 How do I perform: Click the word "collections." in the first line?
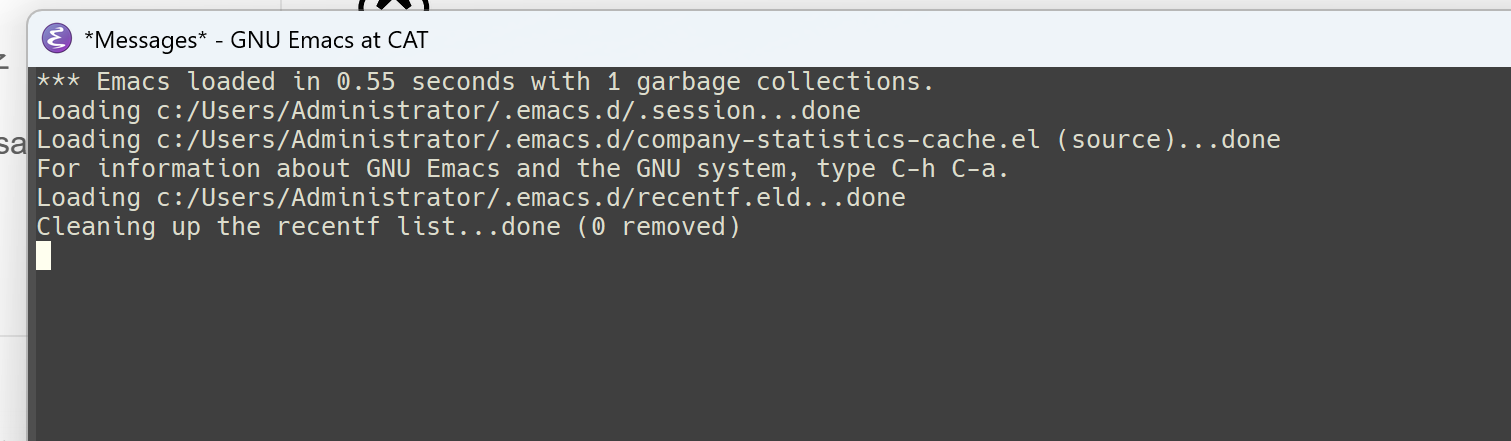(845, 81)
